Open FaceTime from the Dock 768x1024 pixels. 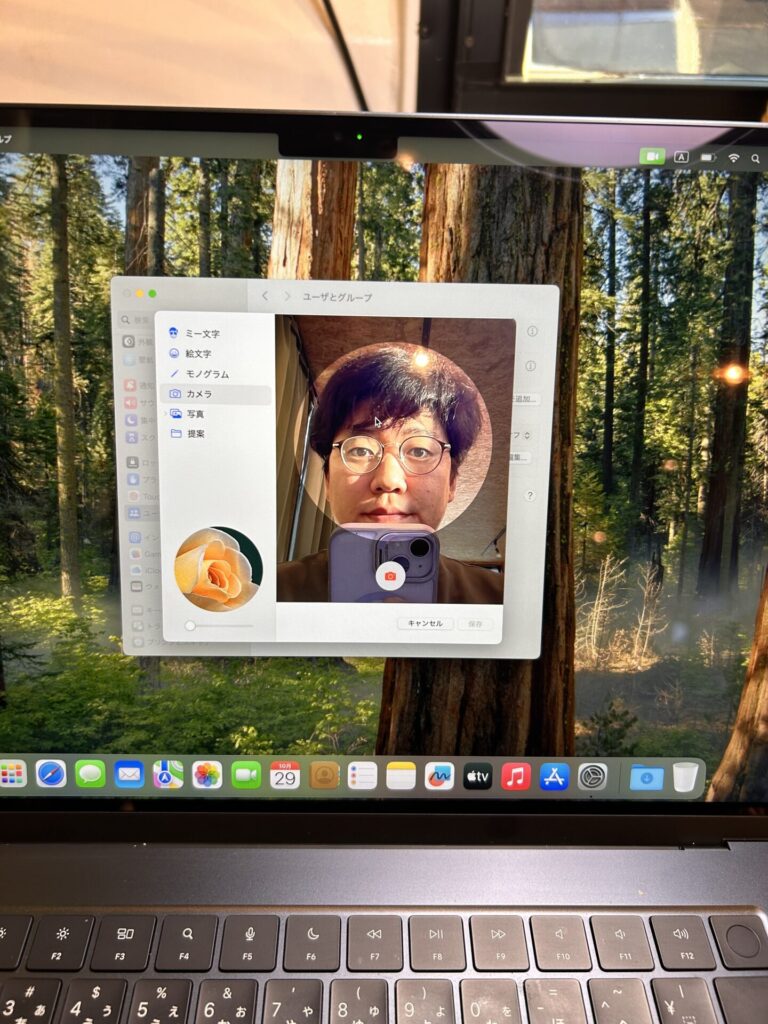[x=246, y=775]
